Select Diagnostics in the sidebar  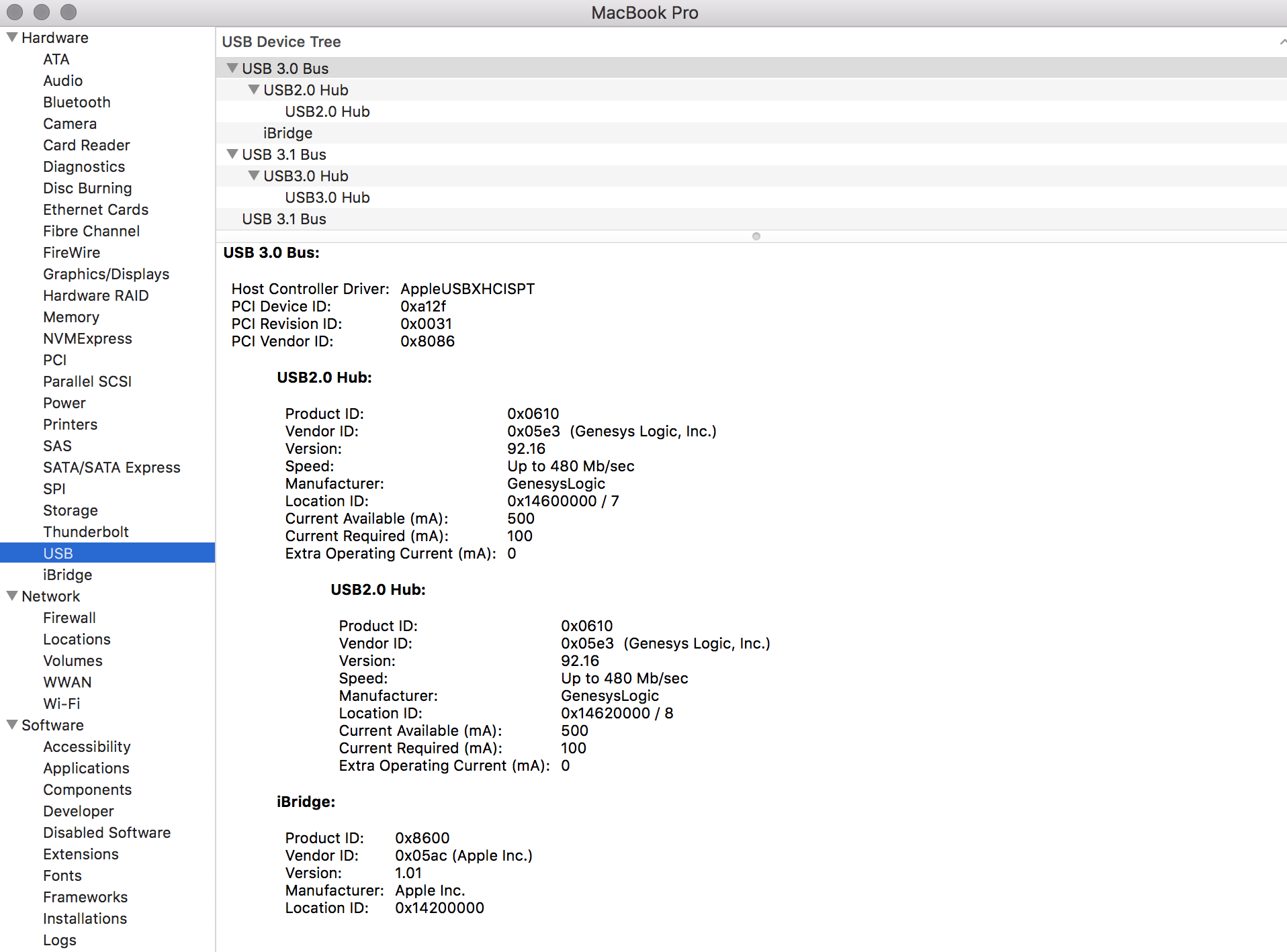tap(84, 166)
